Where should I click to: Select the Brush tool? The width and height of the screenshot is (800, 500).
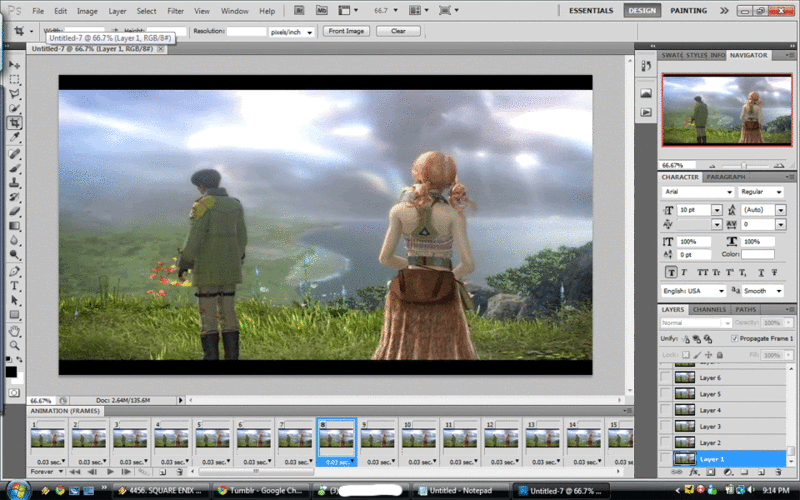pos(14,168)
